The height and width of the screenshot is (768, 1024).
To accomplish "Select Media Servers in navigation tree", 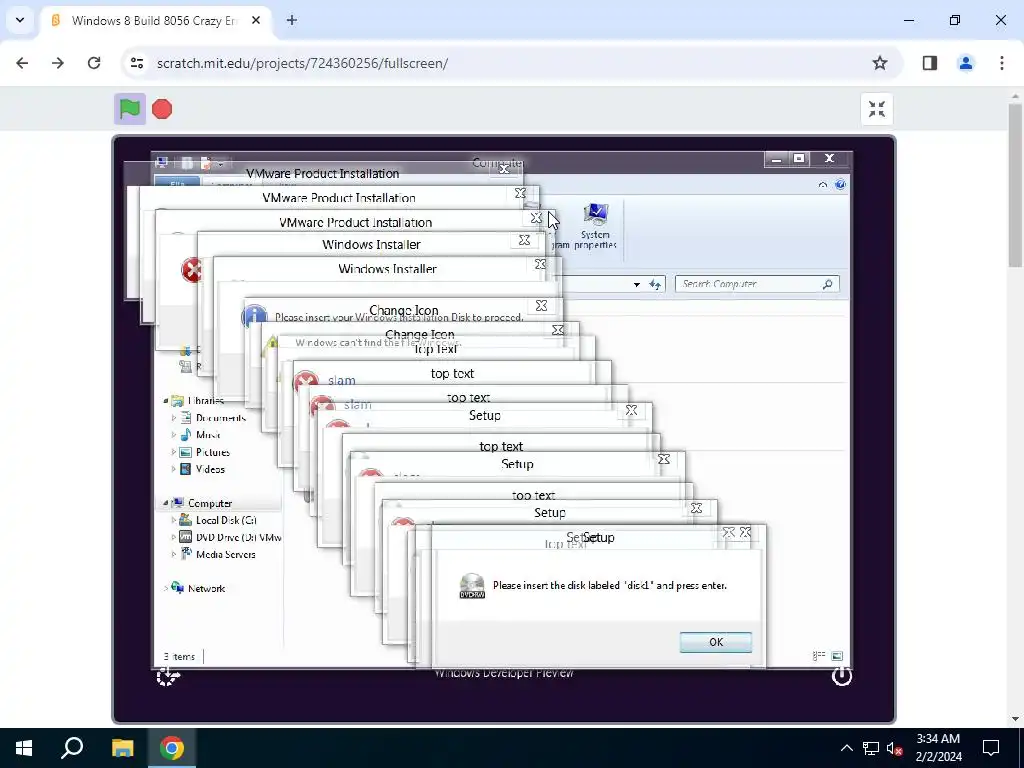I will [218, 554].
